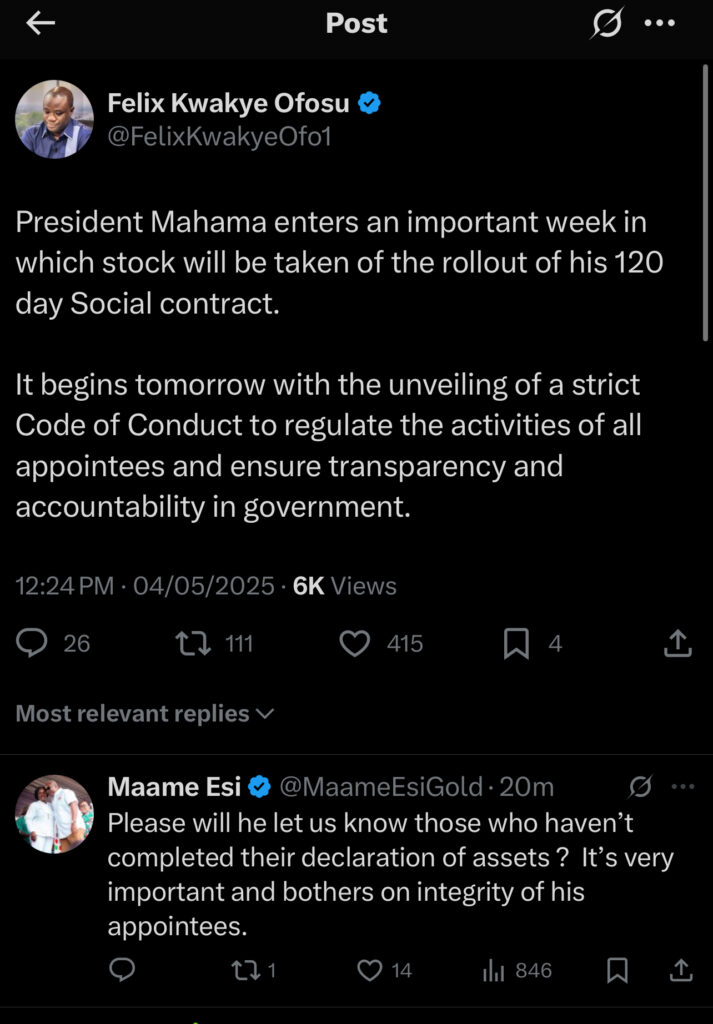
Task: Bookmark Maame Esi's reply
Action: point(617,969)
